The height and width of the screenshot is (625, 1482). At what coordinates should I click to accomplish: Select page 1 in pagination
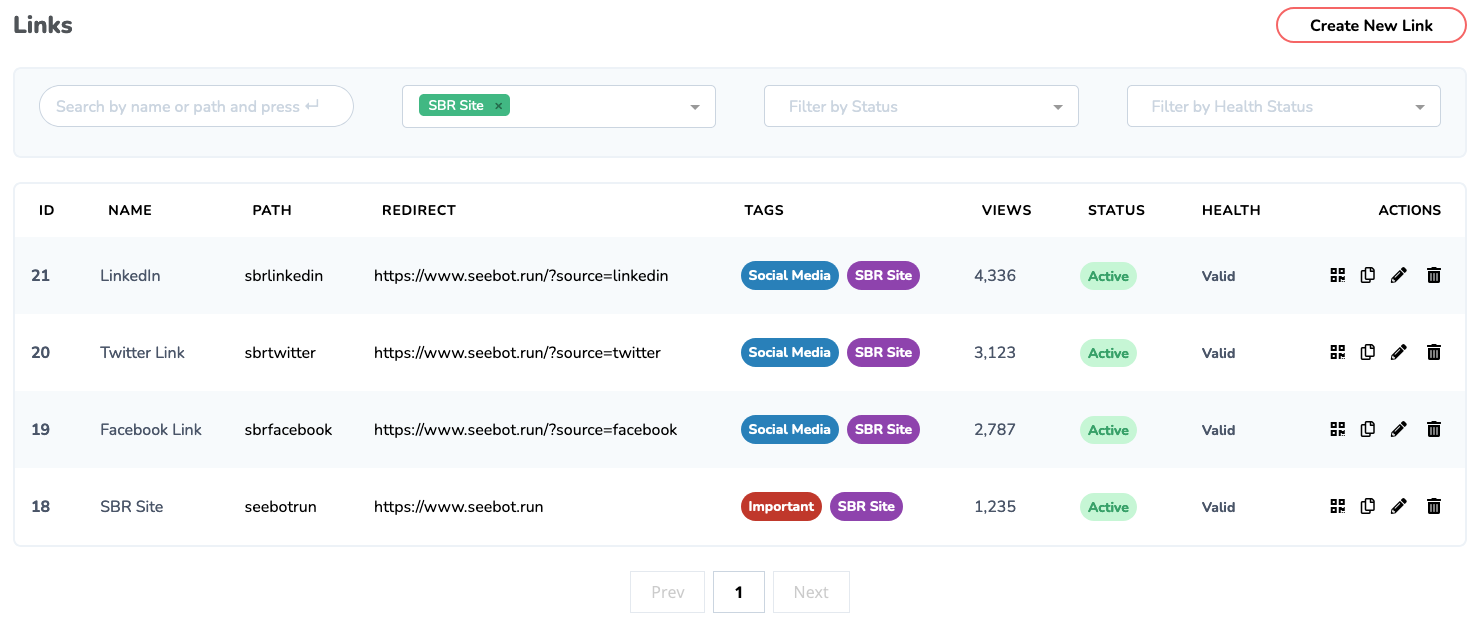739,592
